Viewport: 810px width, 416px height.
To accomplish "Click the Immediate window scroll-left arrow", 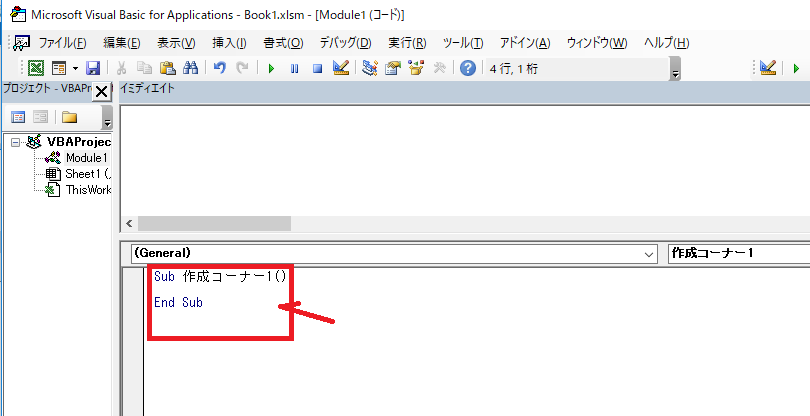I will [x=129, y=224].
